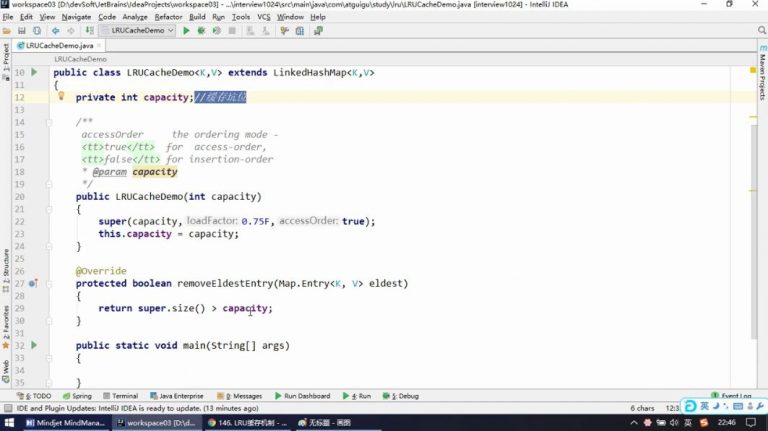This screenshot has height=431, width=768.
Task: Click the Debug bug icon in toolbar
Action: 202,31
